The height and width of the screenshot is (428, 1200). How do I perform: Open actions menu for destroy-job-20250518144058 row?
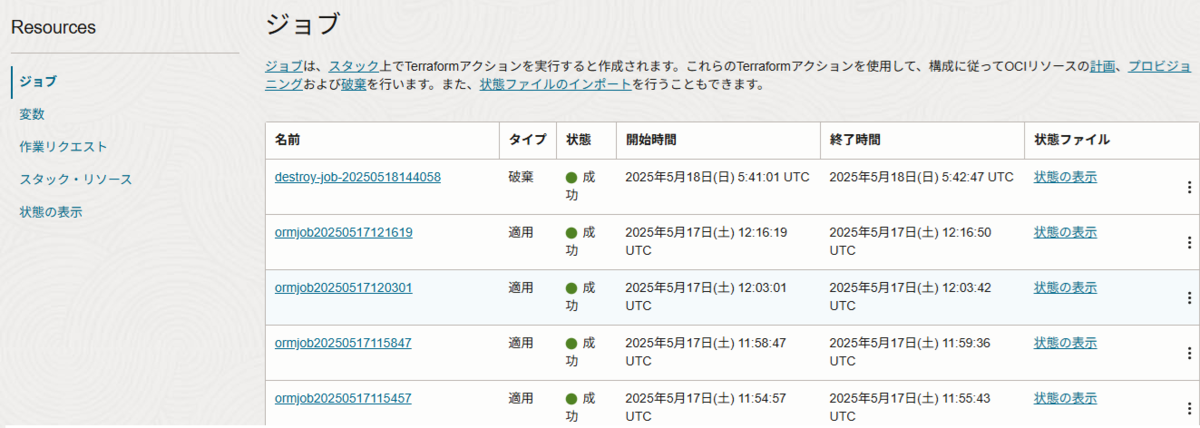click(x=1189, y=187)
